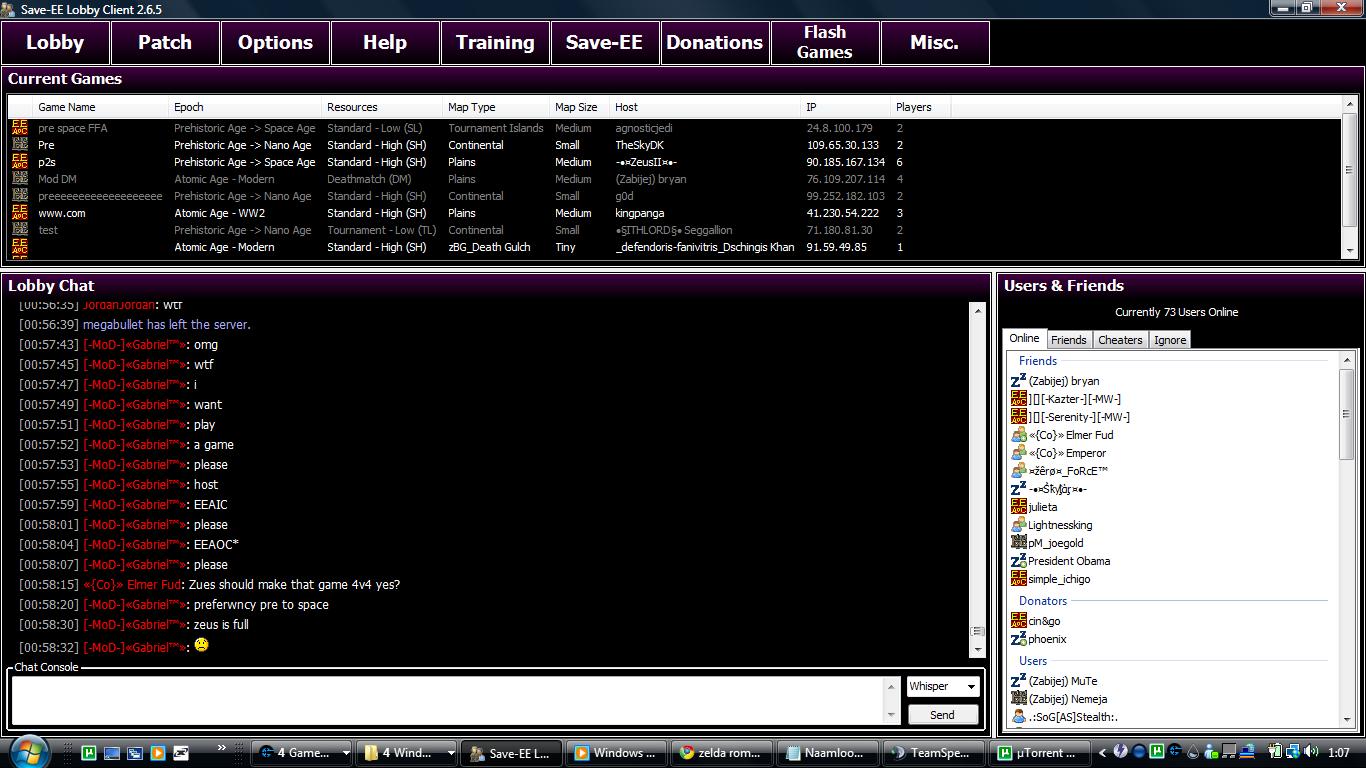
Task: Show hidden system tray icons arrow
Action: [x=1103, y=753]
